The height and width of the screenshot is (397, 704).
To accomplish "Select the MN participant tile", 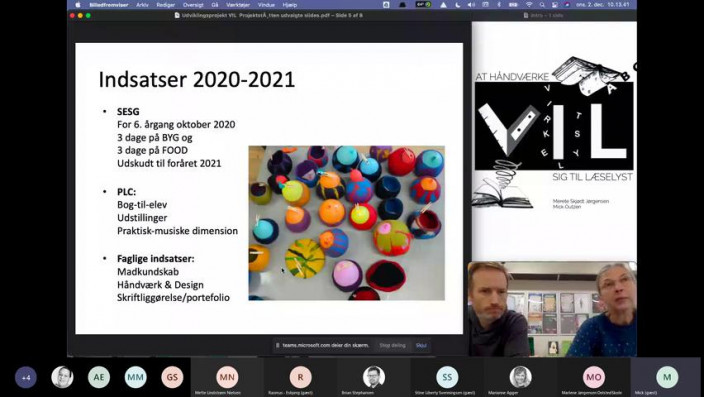I will point(227,377).
